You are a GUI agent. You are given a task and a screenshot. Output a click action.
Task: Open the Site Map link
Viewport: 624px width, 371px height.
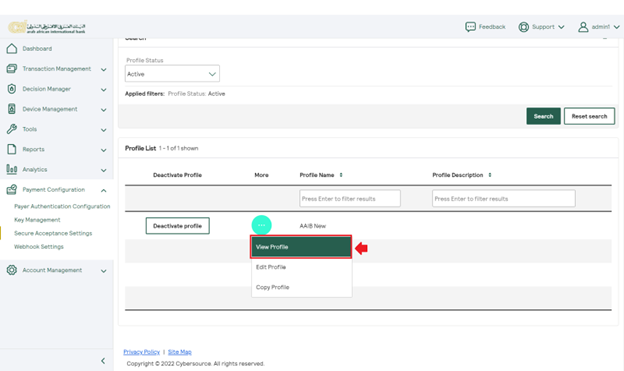(x=179, y=352)
